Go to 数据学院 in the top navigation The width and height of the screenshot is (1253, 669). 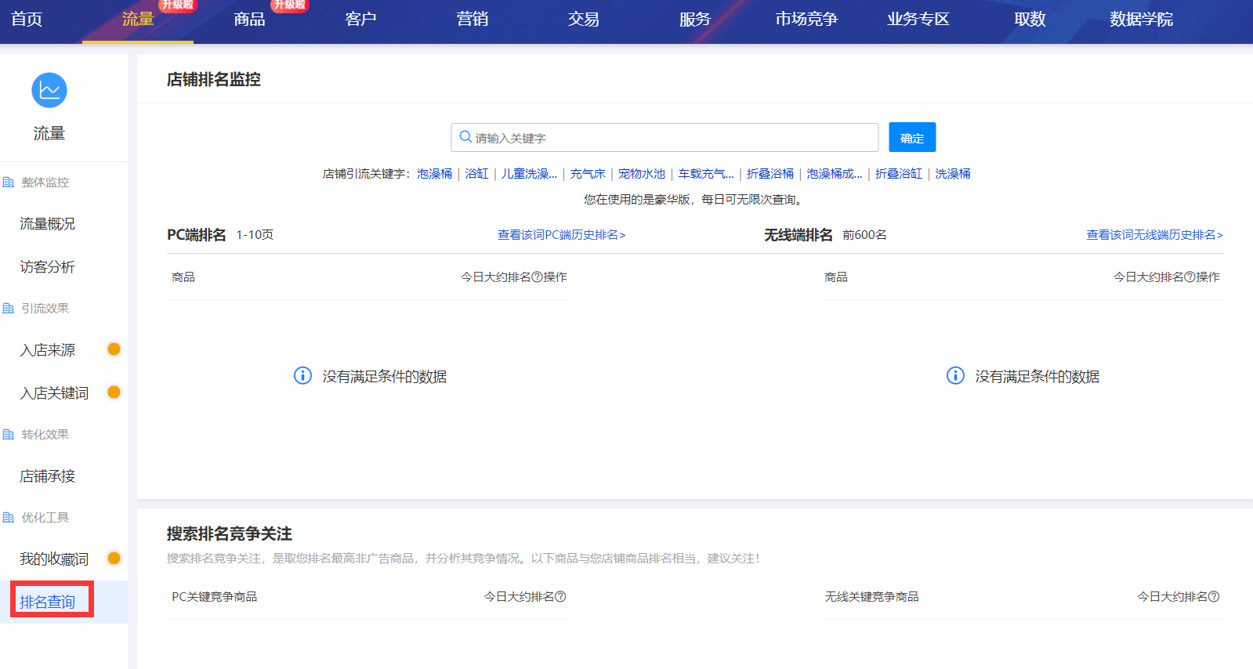(1141, 19)
